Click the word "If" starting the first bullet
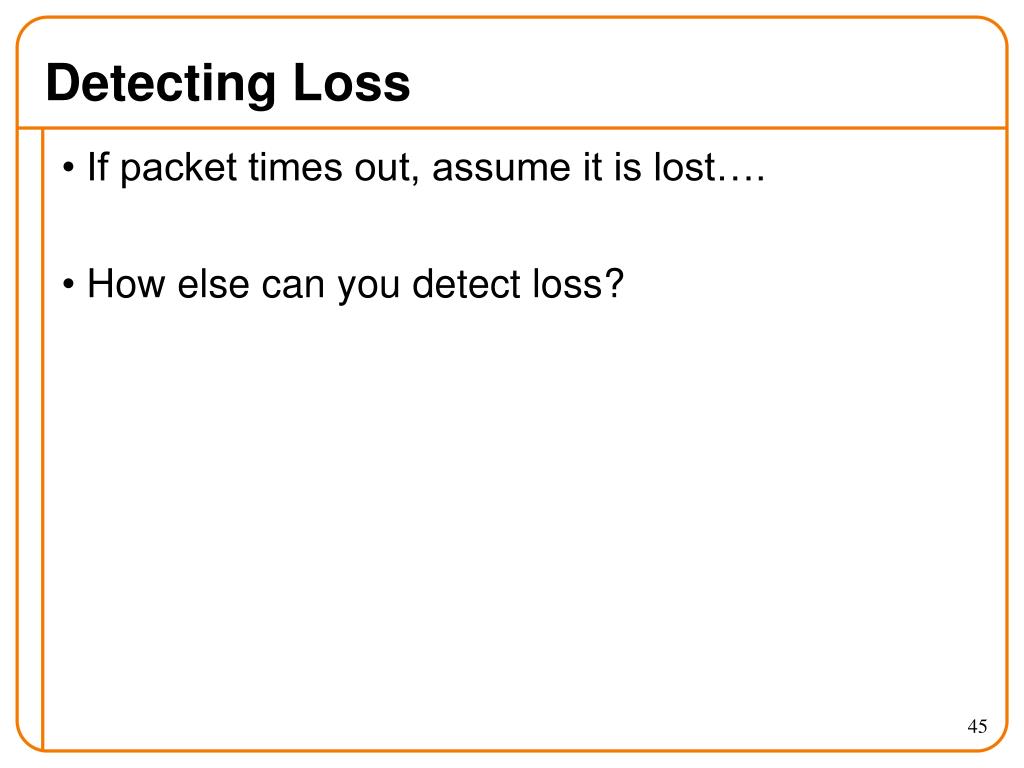This screenshot has height=768, width=1024. point(97,169)
